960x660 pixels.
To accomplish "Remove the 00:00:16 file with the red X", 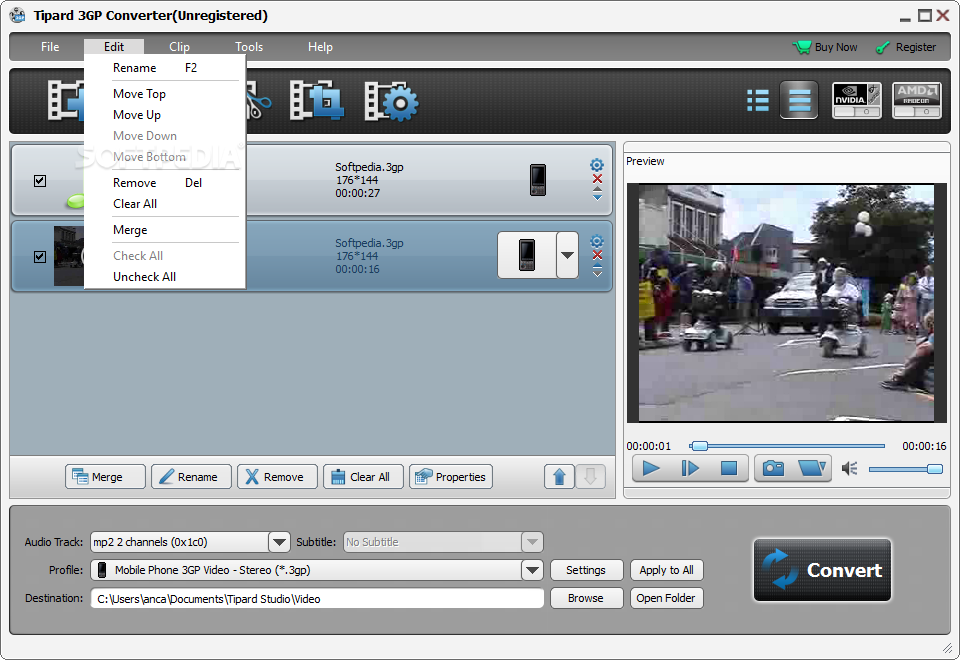I will 597,255.
